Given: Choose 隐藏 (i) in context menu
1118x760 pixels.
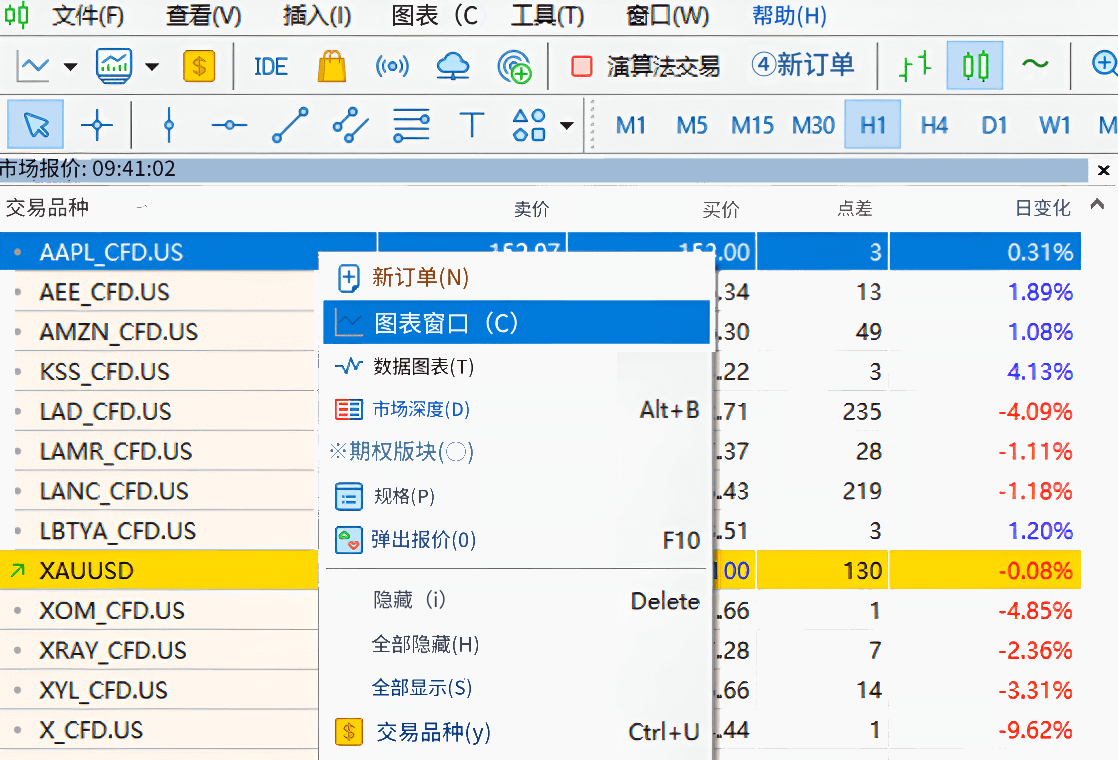Looking at the screenshot, I should [516, 600].
